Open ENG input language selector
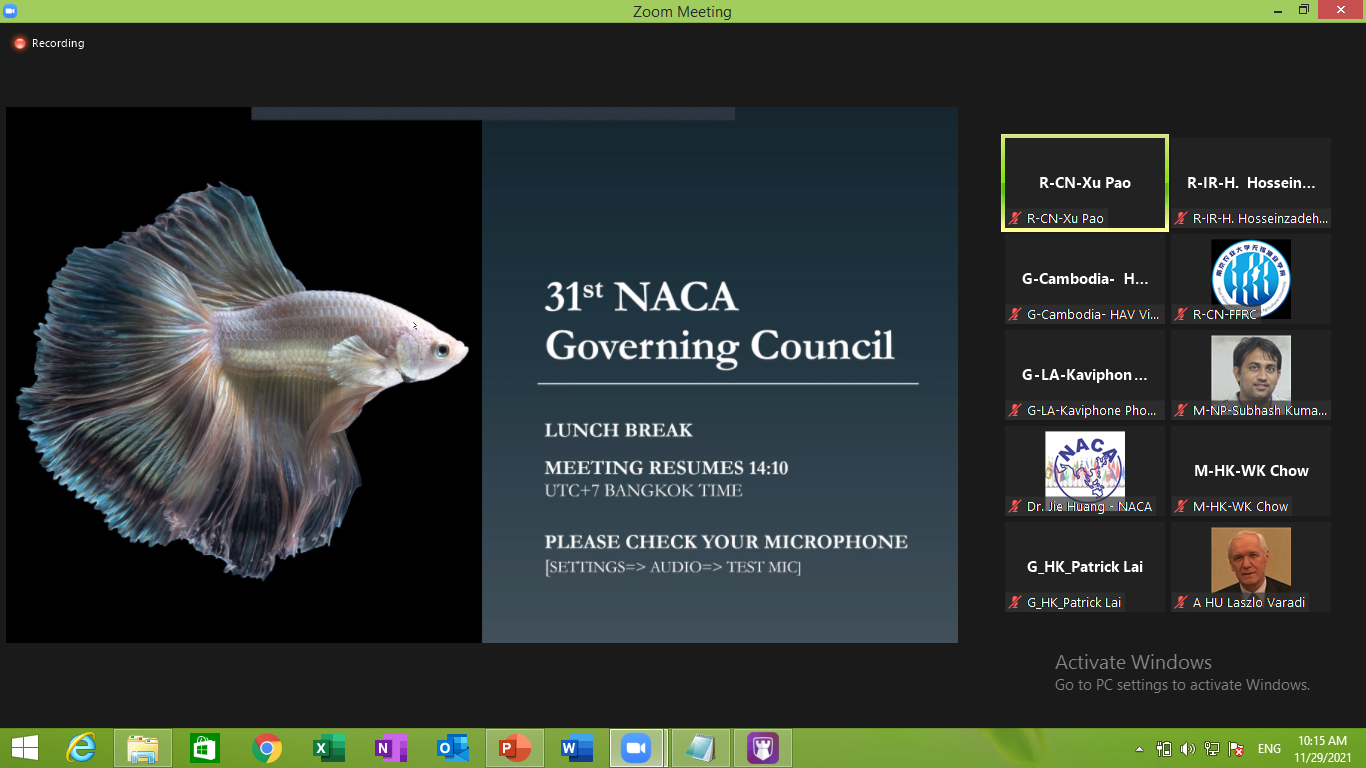1366x768 pixels. [1269, 749]
